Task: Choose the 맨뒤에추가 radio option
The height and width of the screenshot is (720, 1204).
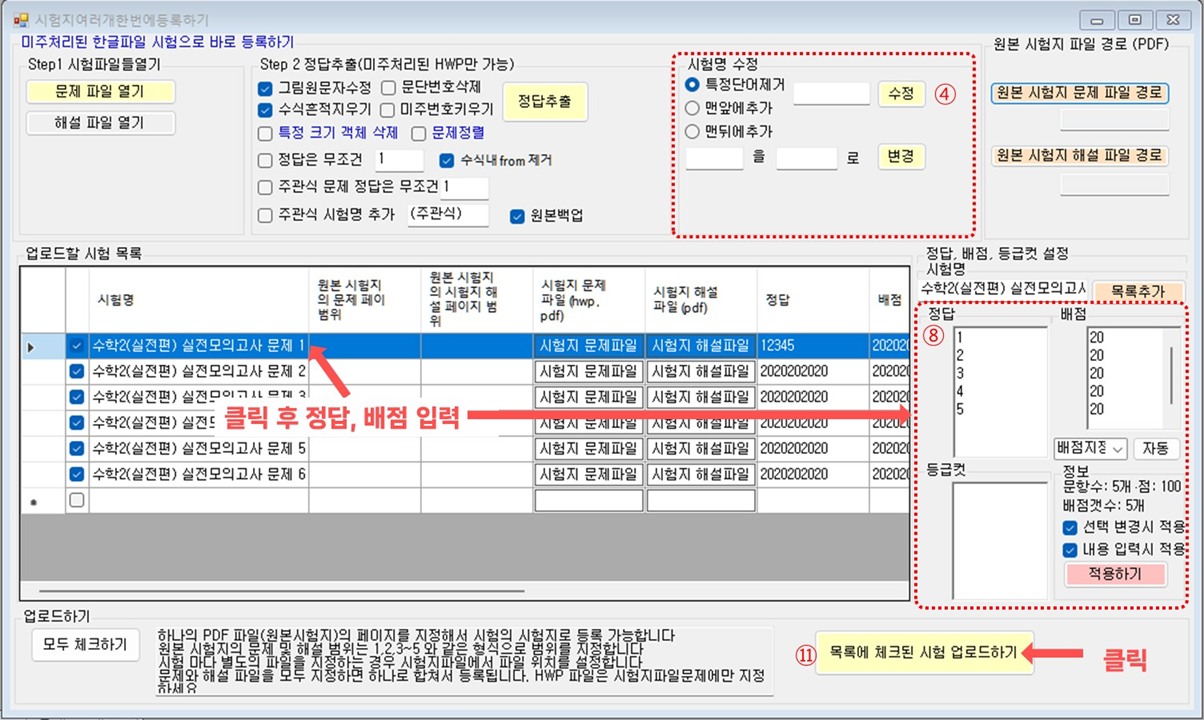Action: click(692, 131)
